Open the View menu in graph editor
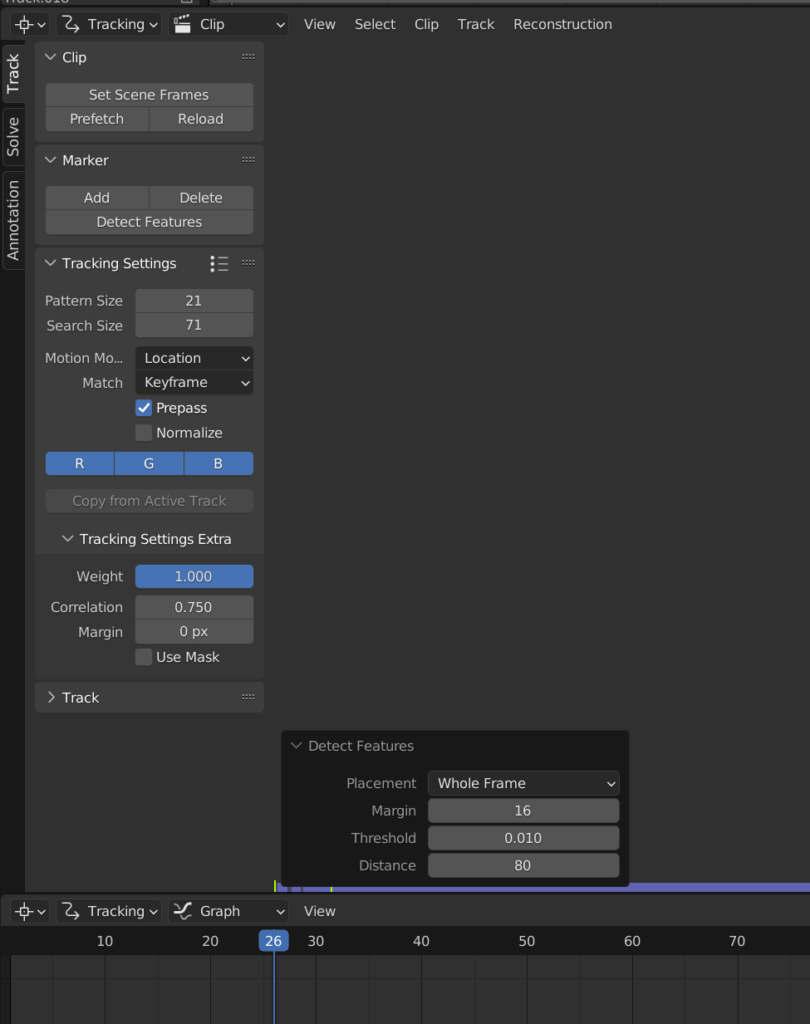This screenshot has height=1024, width=810. point(319,911)
